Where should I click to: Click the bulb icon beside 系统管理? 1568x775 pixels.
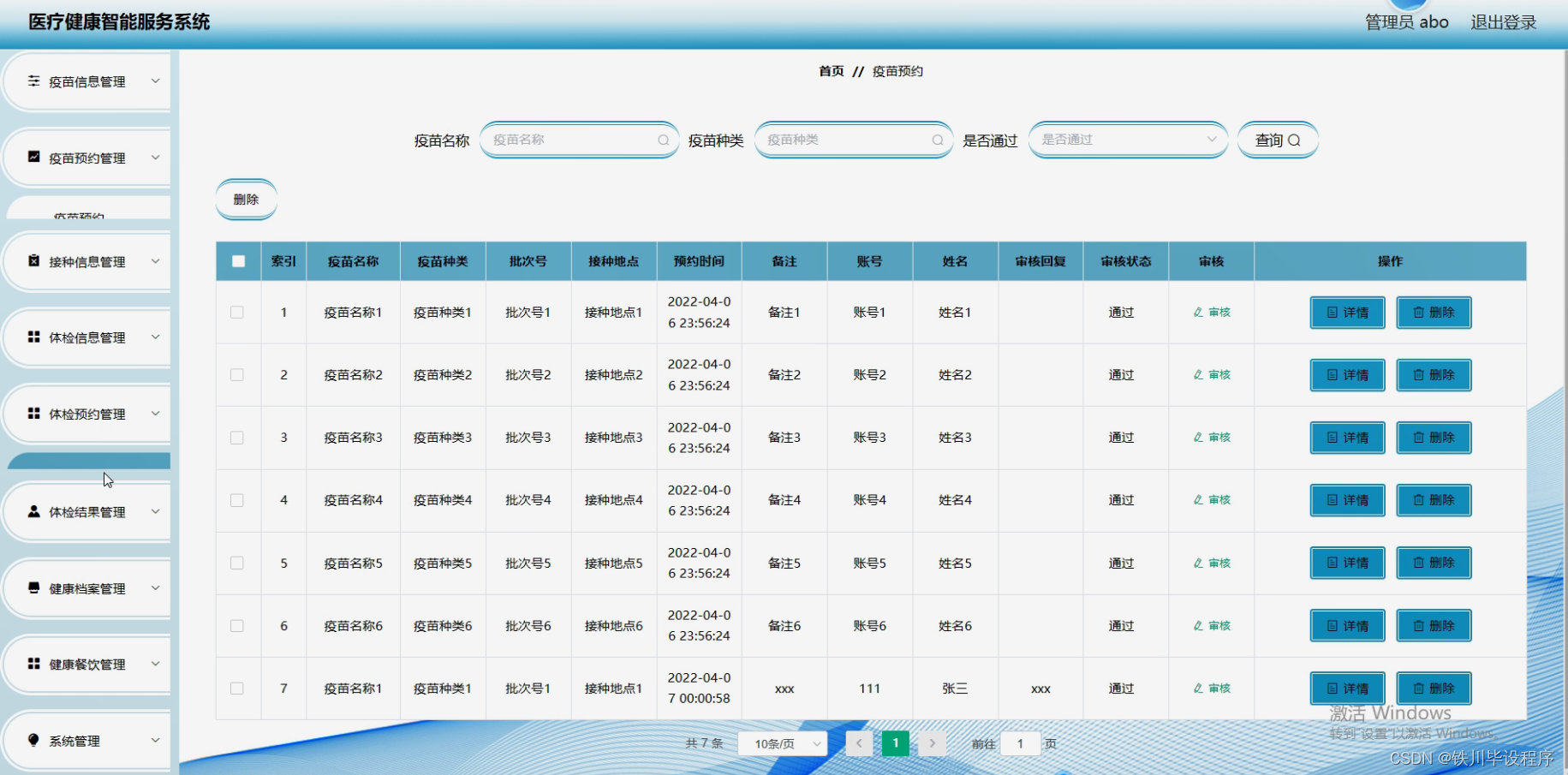33,740
